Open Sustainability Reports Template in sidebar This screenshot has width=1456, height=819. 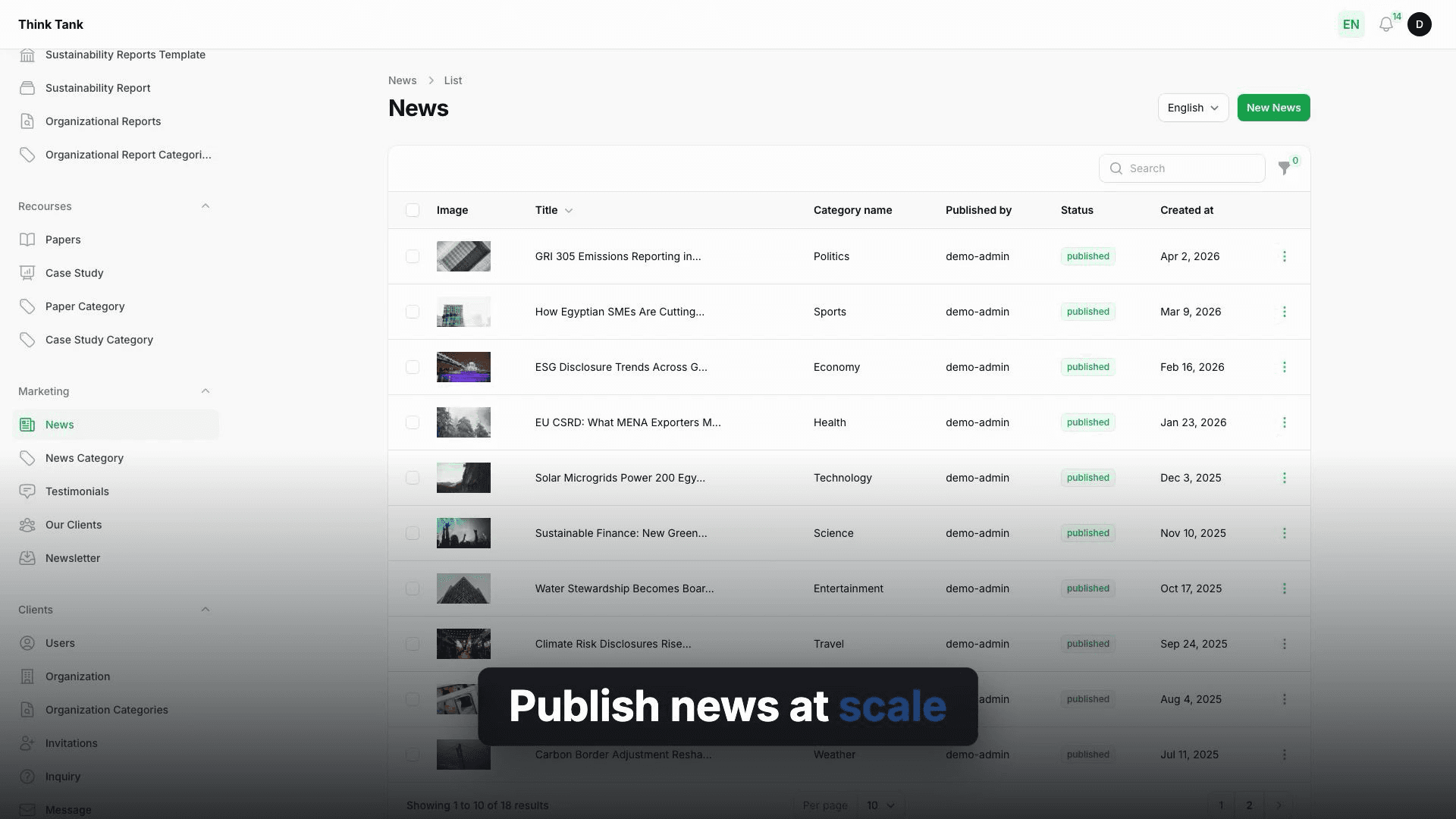(115, 55)
